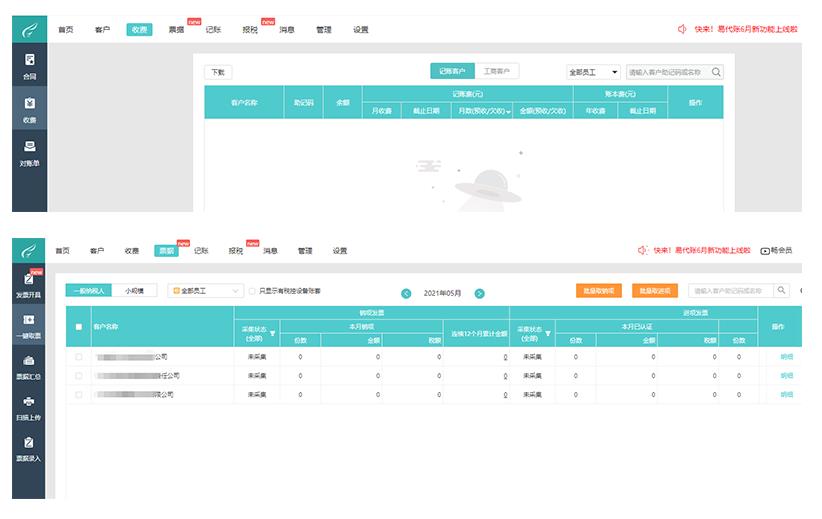822x519 pixels.
Task: Go to previous month before 2021年05月
Action: click(406, 294)
